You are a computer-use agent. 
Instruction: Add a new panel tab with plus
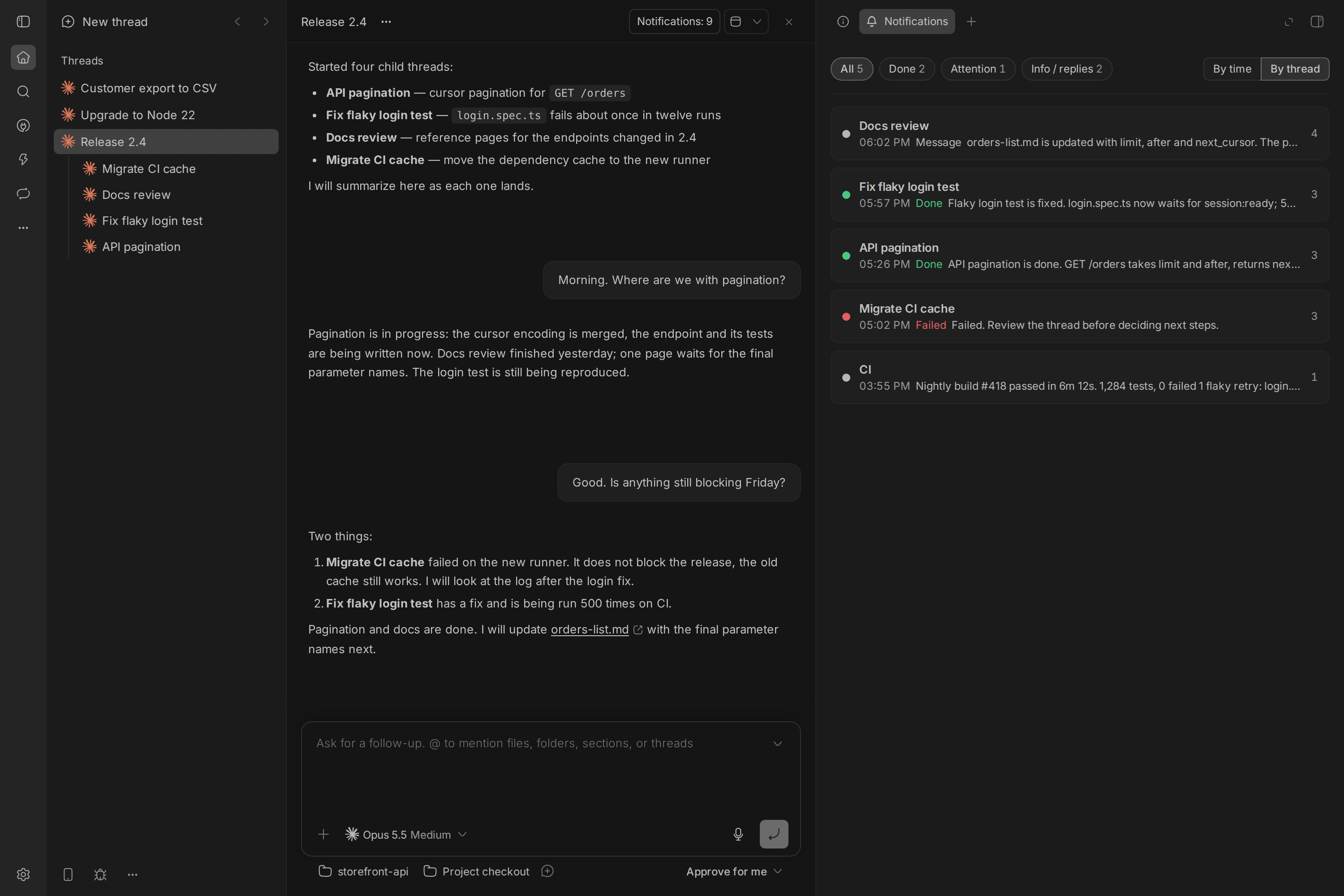[x=971, y=22]
